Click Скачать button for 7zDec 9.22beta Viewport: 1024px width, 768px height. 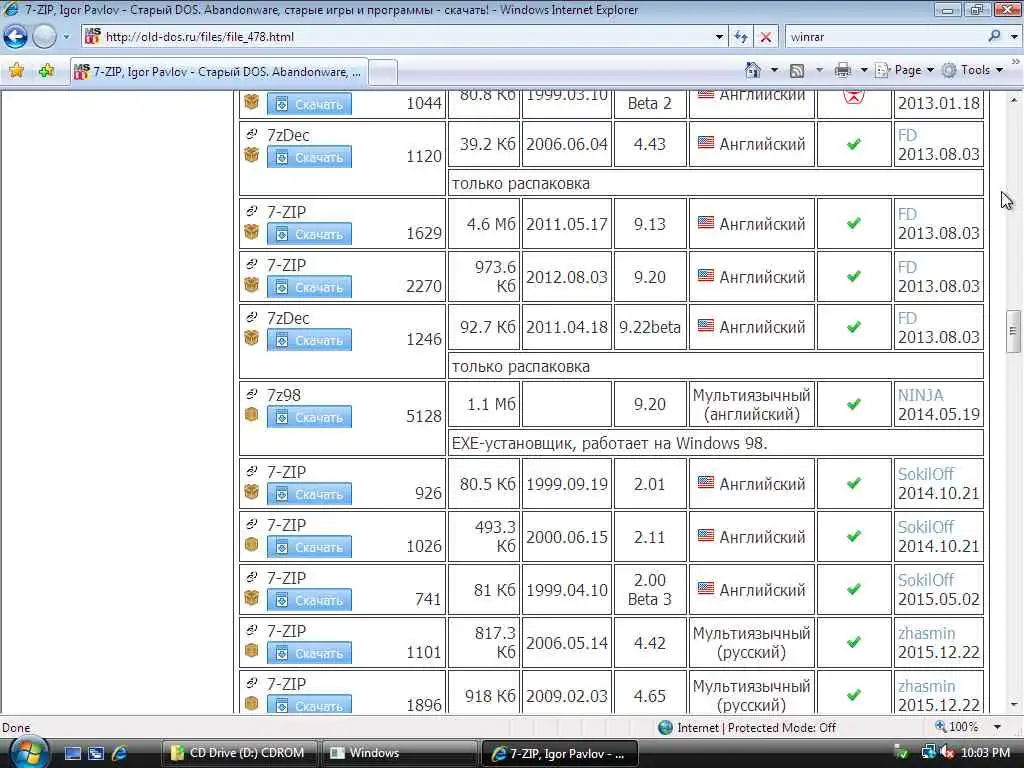click(309, 340)
